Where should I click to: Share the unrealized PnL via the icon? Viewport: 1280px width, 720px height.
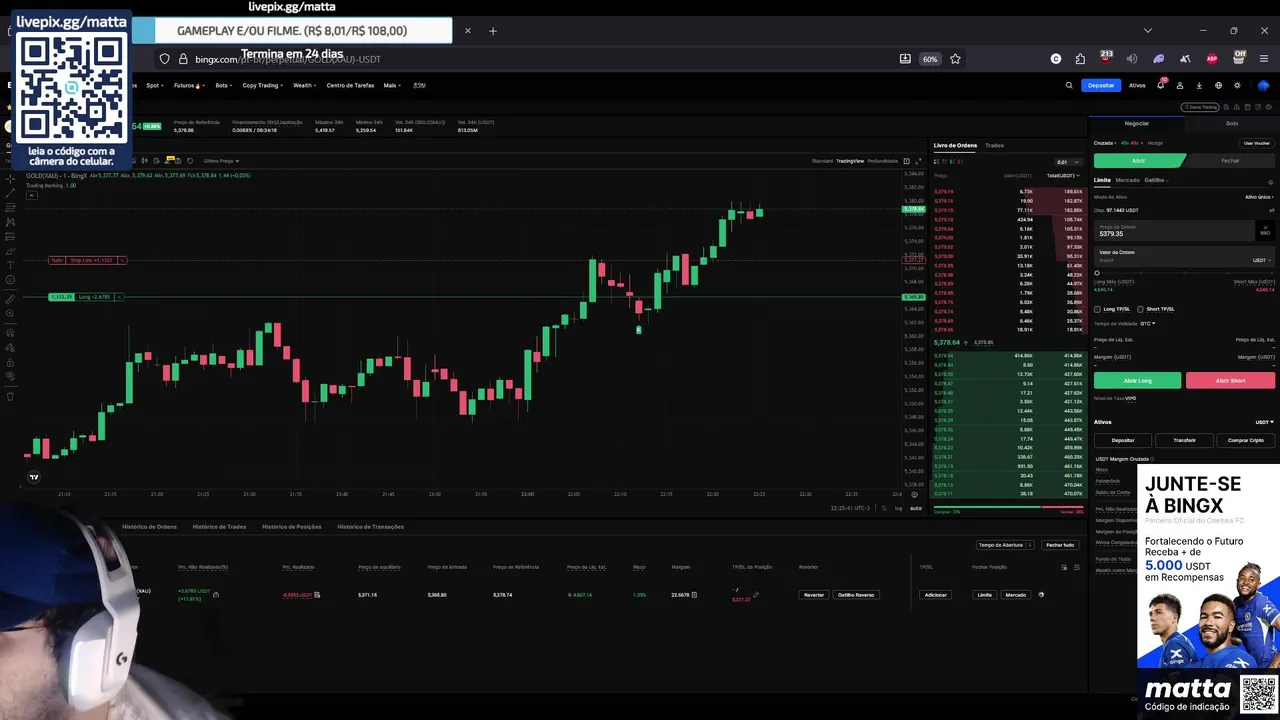[x=216, y=595]
